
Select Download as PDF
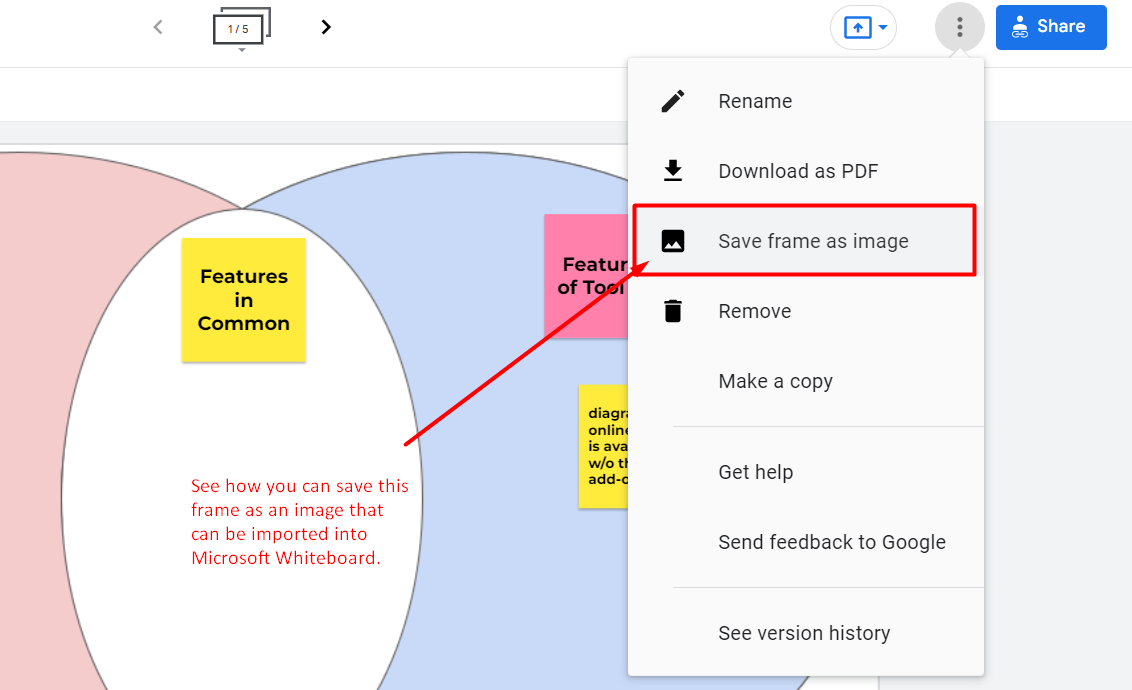(806, 171)
